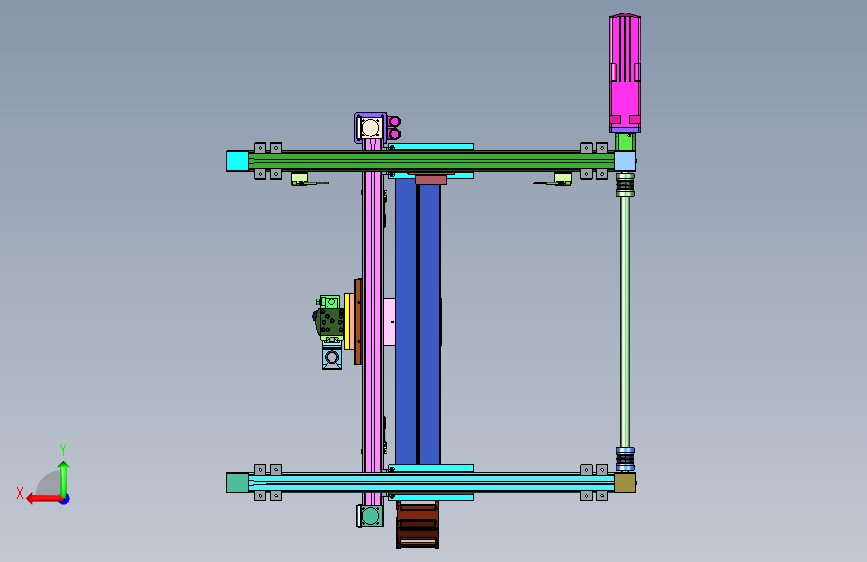
Task: Select the olive corner block on cyan rail
Action: pyautogui.click(x=625, y=483)
